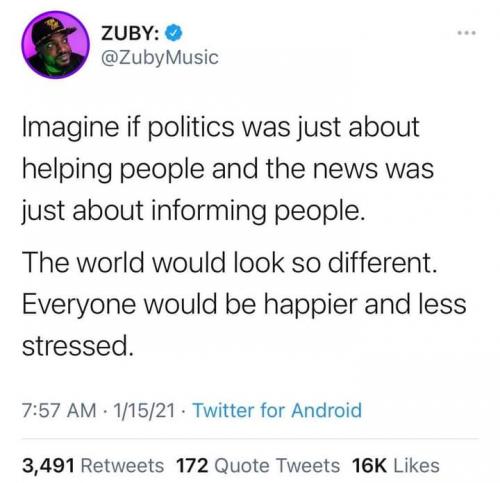500x483 pixels.
Task: View the 3,491 Retweets list
Action: (x=93, y=465)
